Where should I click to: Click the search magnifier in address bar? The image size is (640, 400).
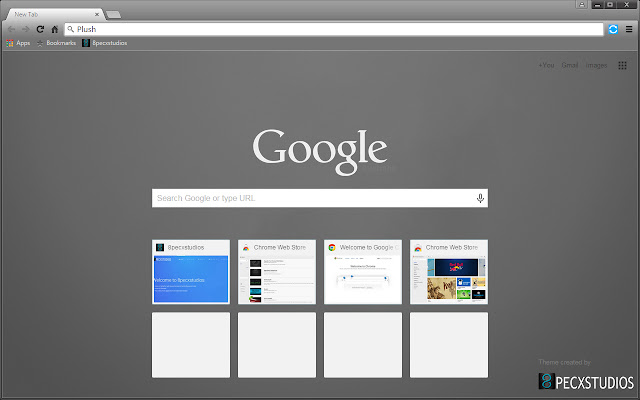point(71,29)
